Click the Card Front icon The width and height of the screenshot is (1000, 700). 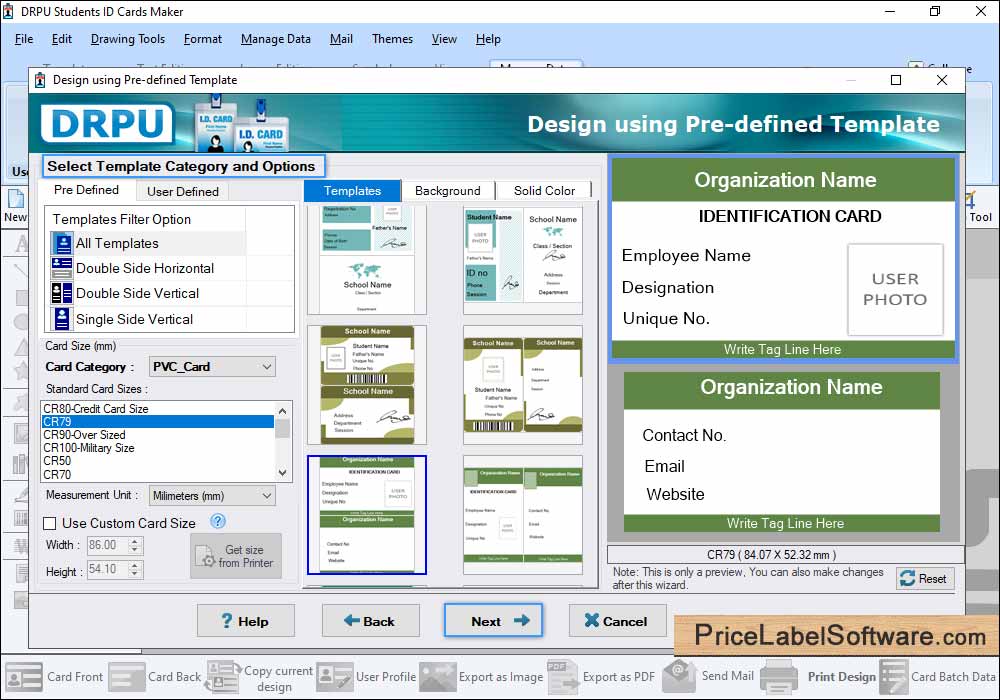24,677
